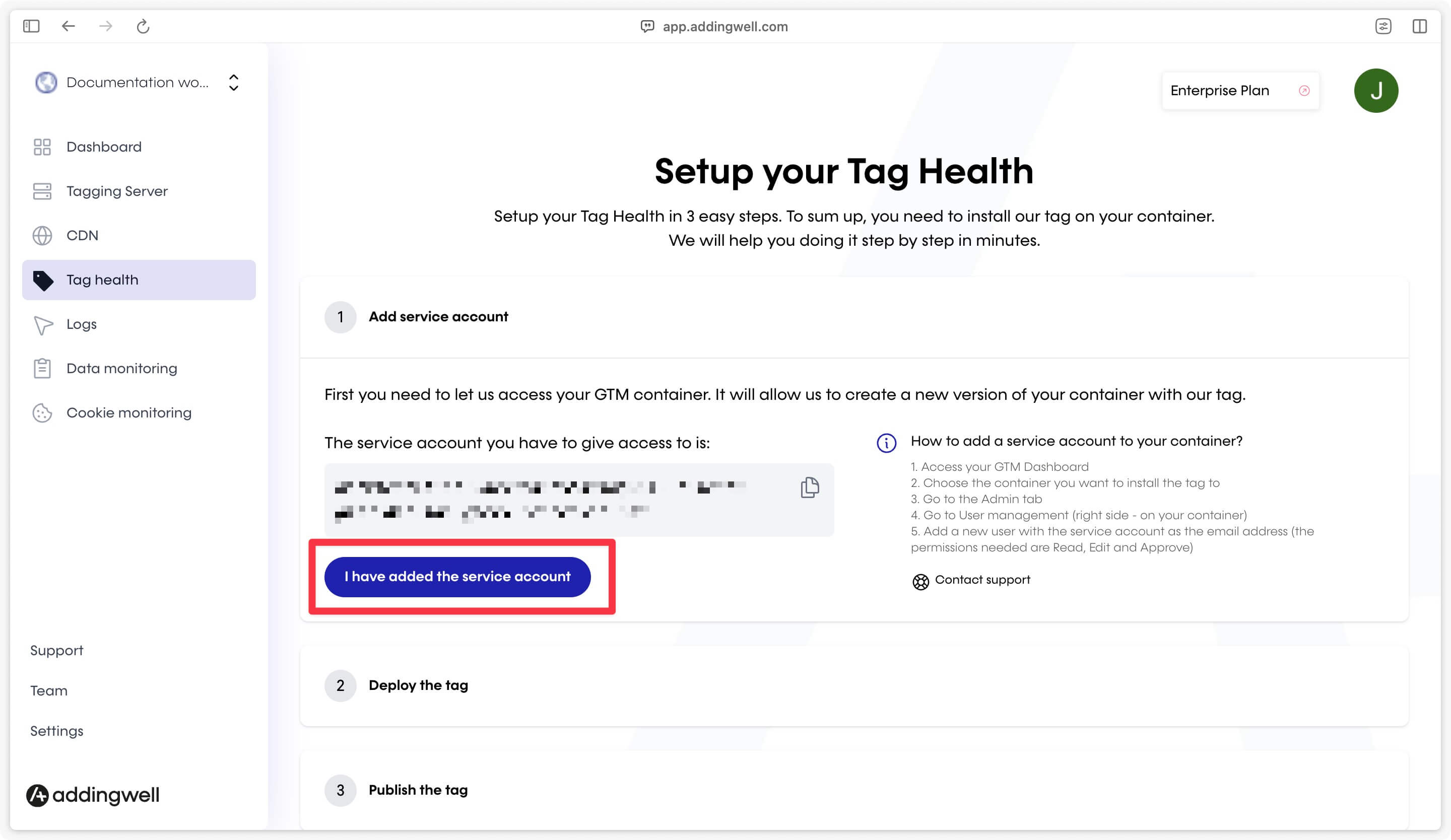Click the user profile avatar icon
The height and width of the screenshot is (840, 1451).
(1376, 90)
